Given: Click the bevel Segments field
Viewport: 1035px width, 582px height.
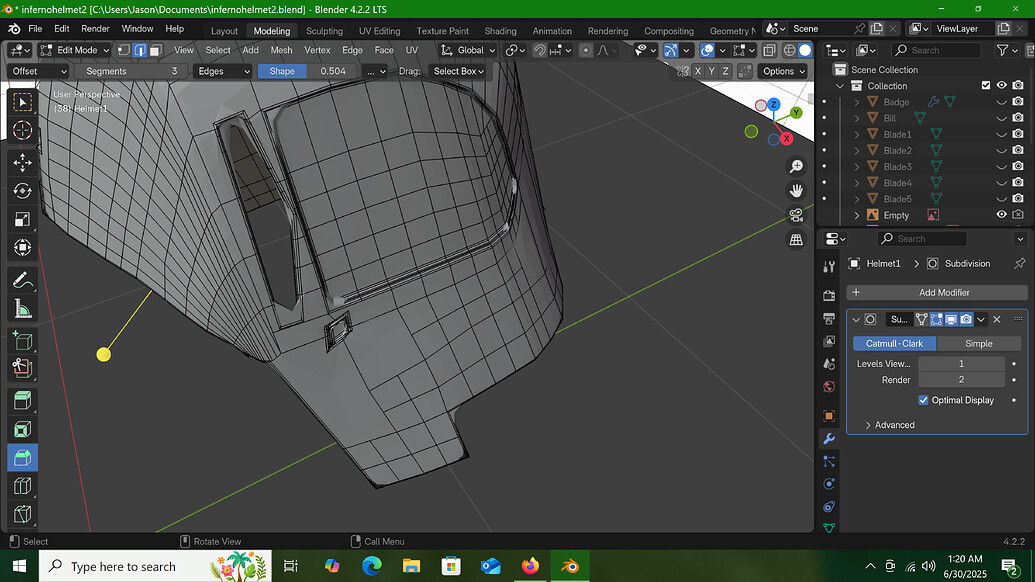Looking at the screenshot, I should click(x=131, y=71).
